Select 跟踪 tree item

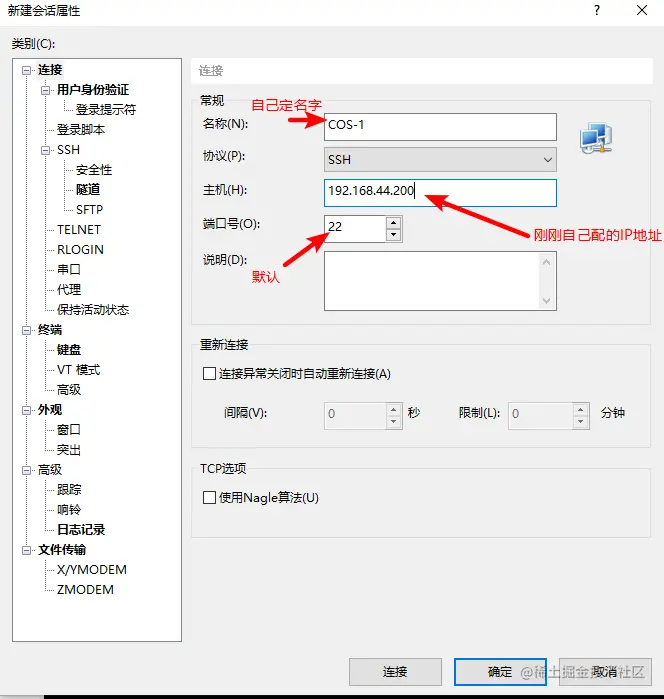click(x=69, y=490)
